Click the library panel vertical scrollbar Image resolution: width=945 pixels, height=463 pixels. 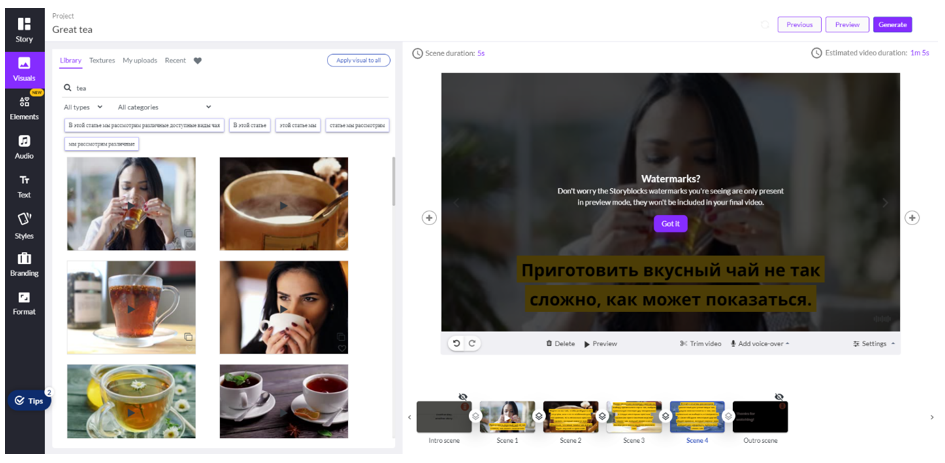pos(394,181)
